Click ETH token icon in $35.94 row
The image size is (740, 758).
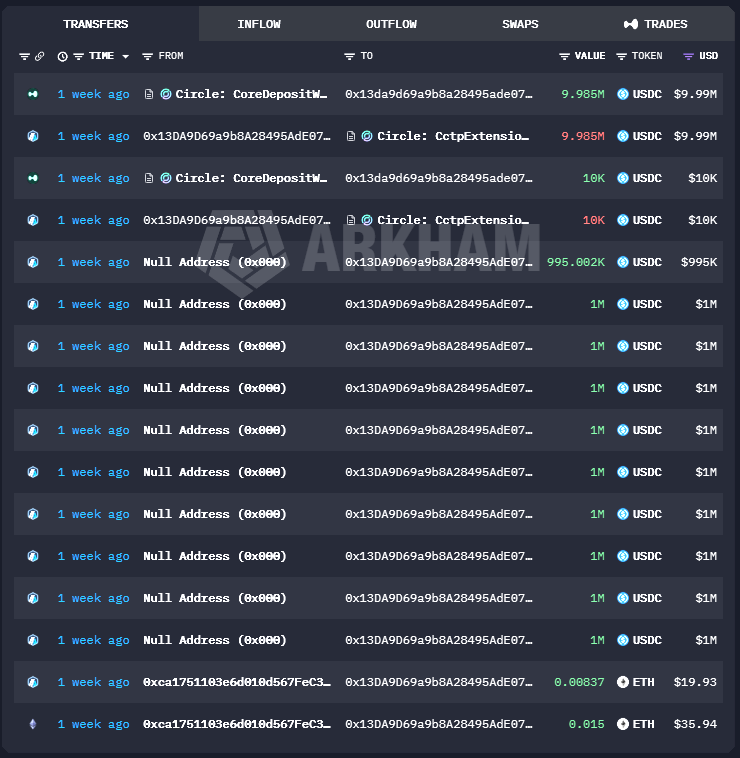coord(623,724)
